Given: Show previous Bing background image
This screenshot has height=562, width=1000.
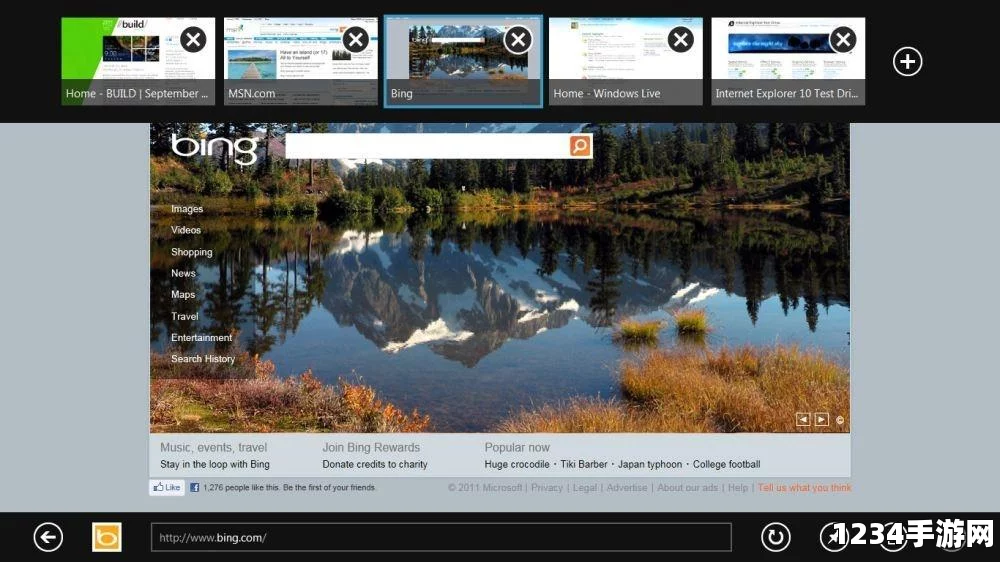Looking at the screenshot, I should [x=802, y=419].
